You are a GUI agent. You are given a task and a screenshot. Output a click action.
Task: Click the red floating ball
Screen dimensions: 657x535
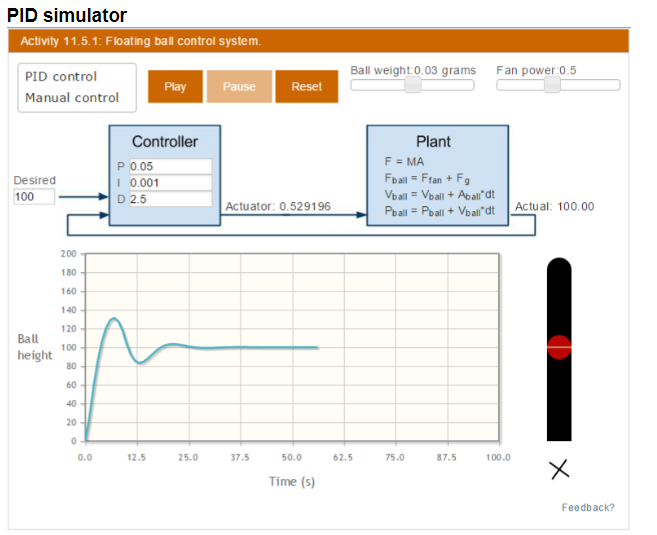(559, 347)
